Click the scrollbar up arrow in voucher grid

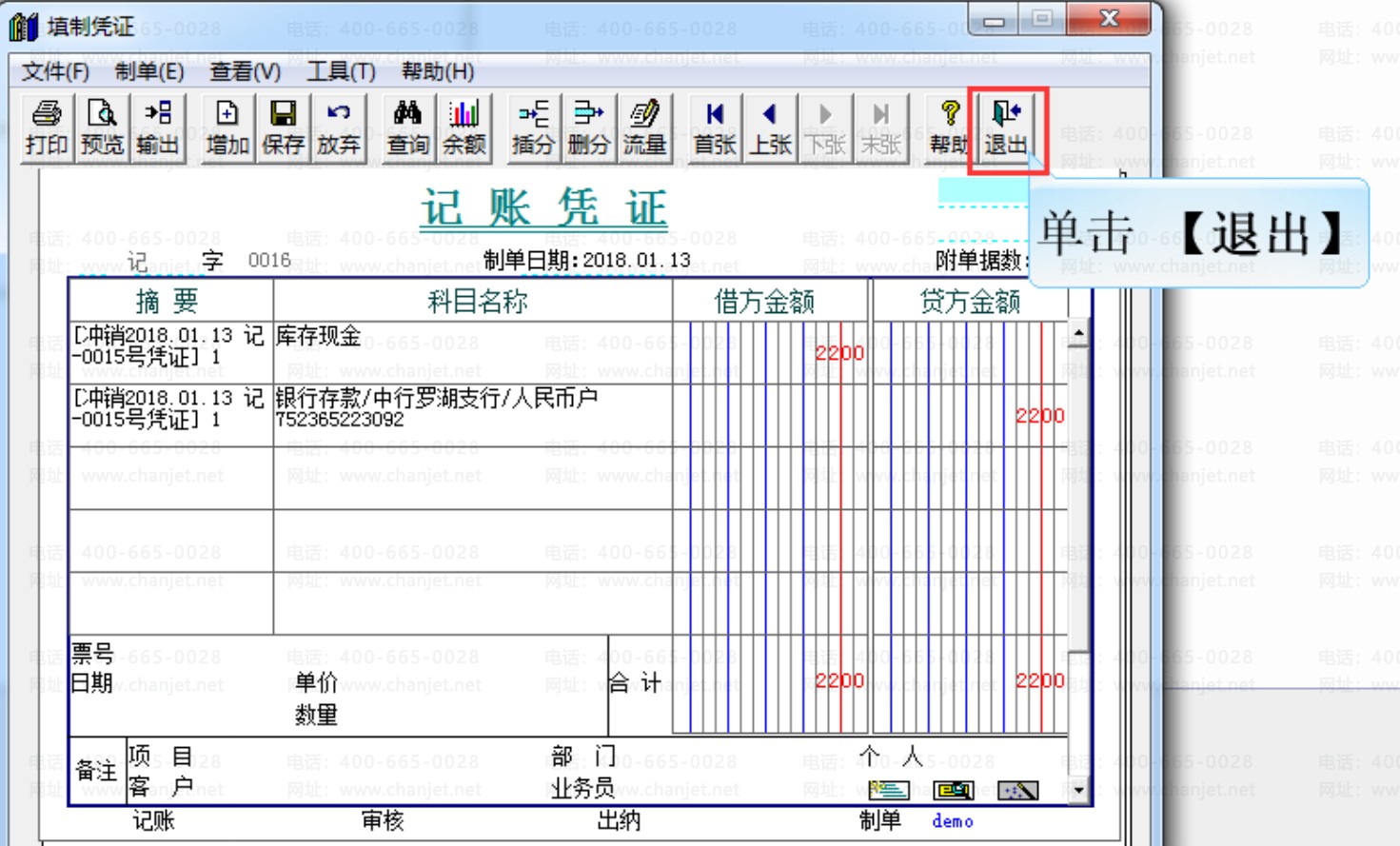click(1078, 332)
